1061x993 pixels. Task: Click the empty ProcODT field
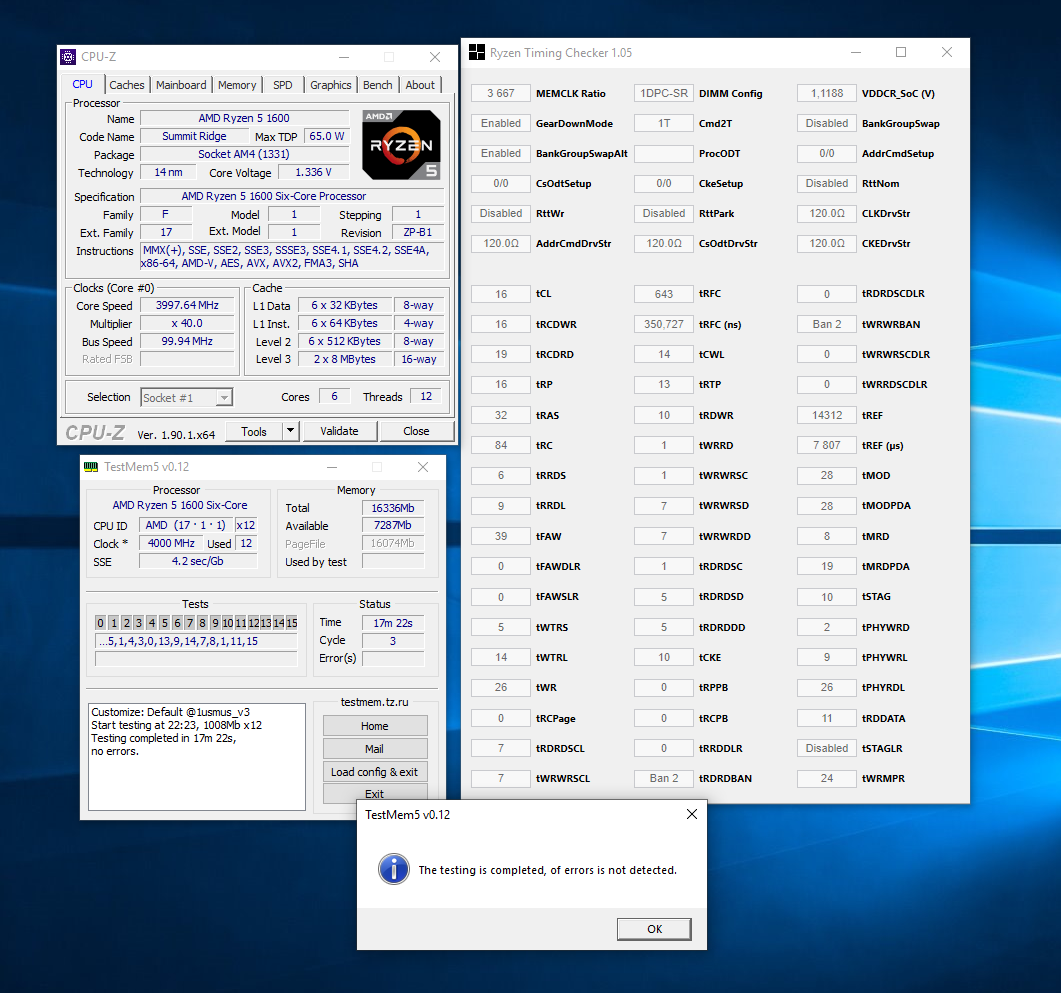pos(664,154)
